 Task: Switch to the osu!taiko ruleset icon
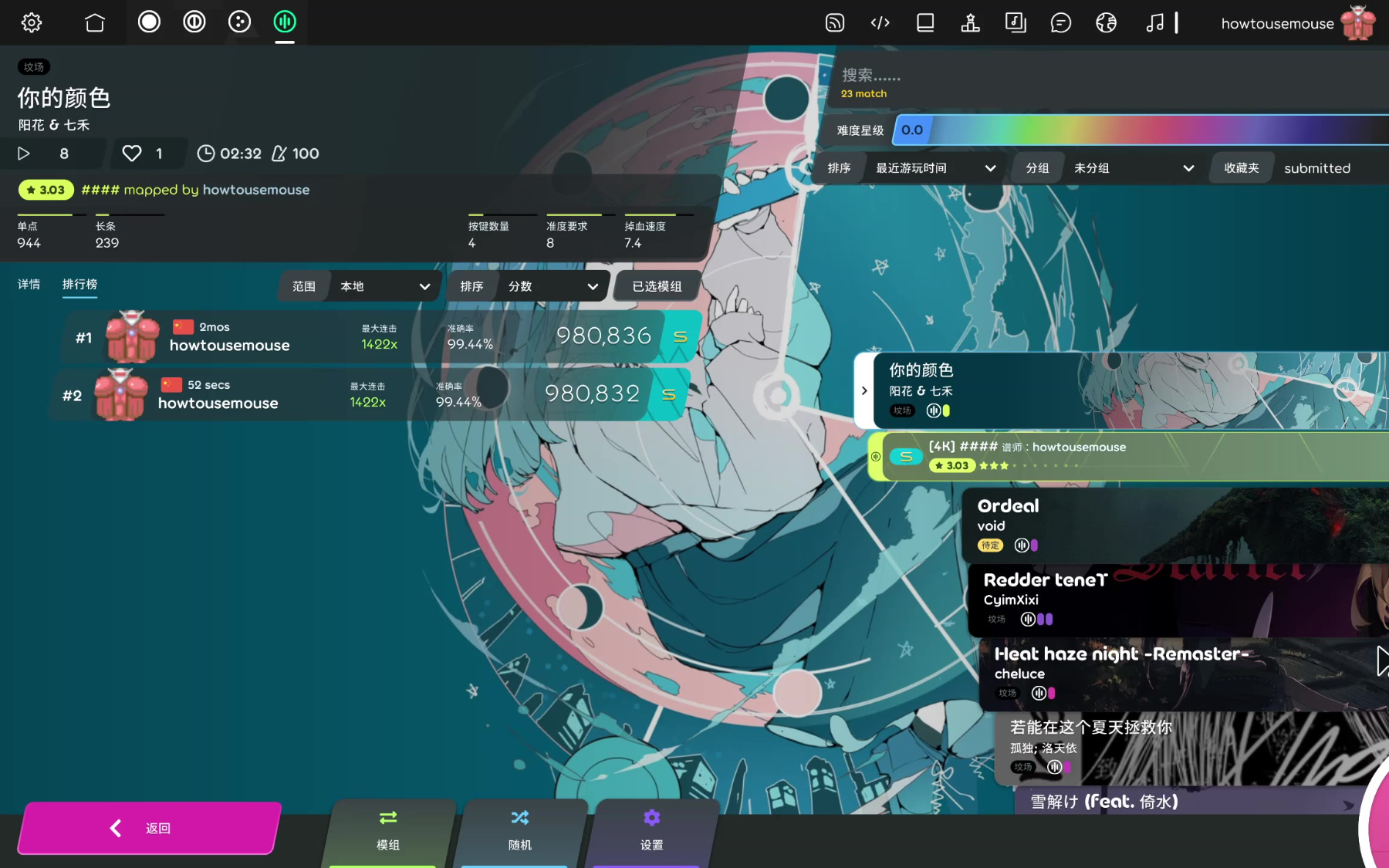(x=194, y=22)
